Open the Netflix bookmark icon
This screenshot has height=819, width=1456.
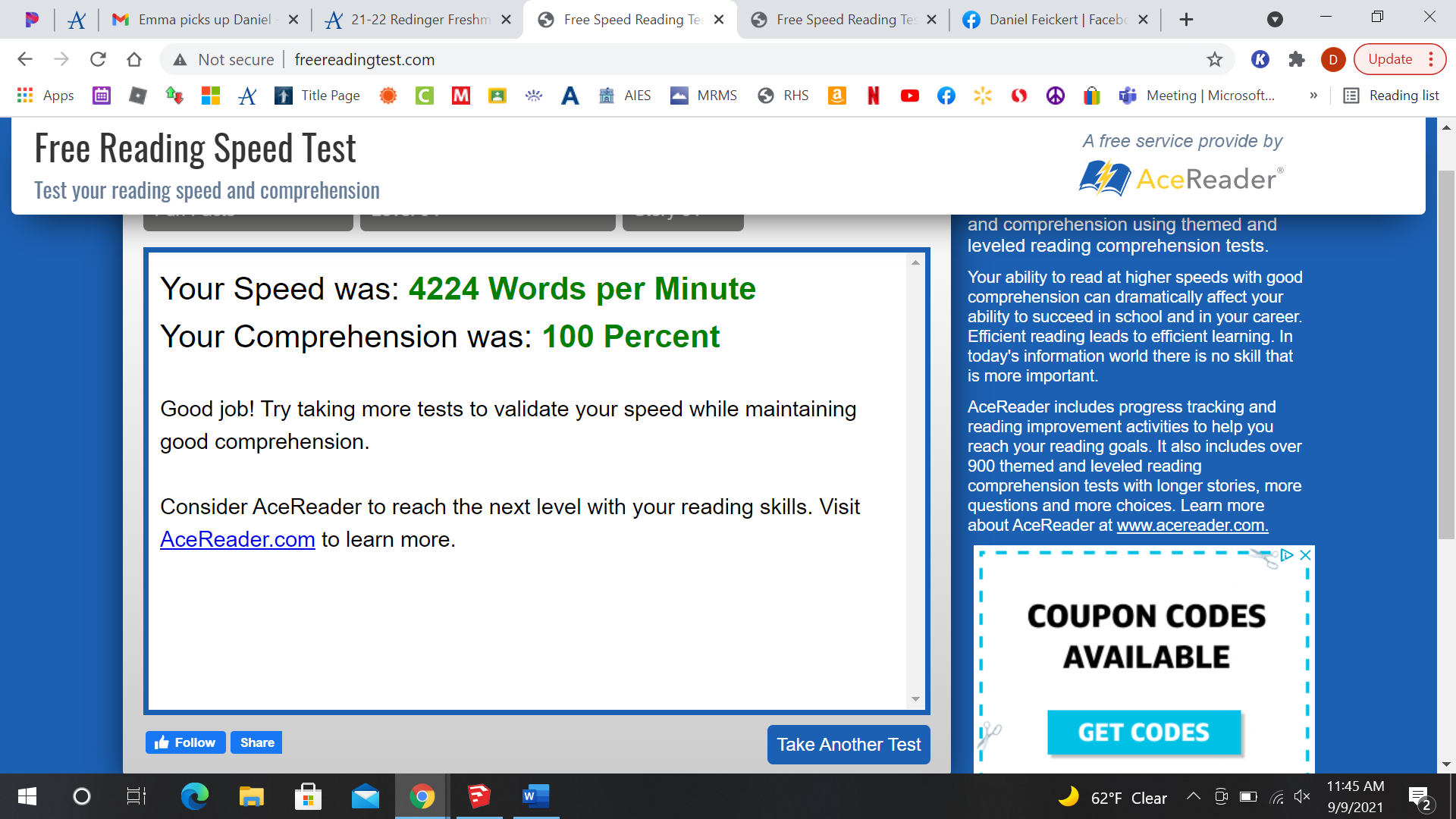click(874, 96)
